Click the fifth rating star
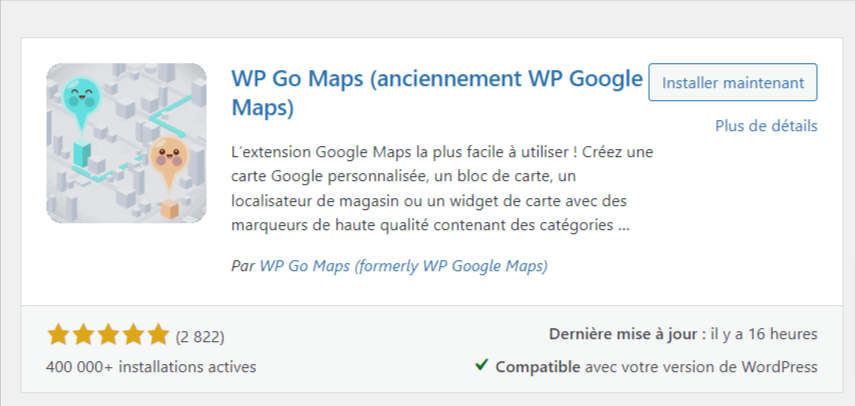Image resolution: width=855 pixels, height=406 pixels. tap(158, 335)
